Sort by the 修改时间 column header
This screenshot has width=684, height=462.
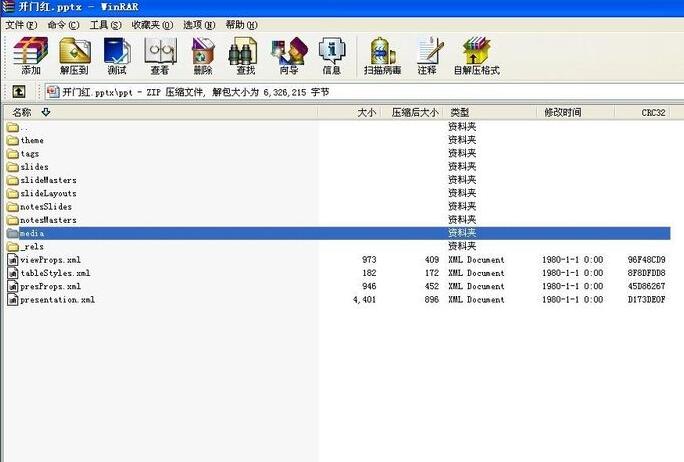tap(562, 113)
